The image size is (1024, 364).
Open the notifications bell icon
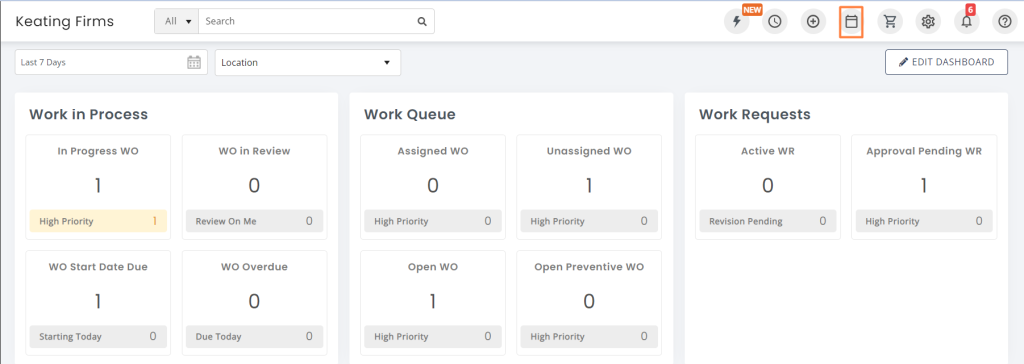pos(967,22)
